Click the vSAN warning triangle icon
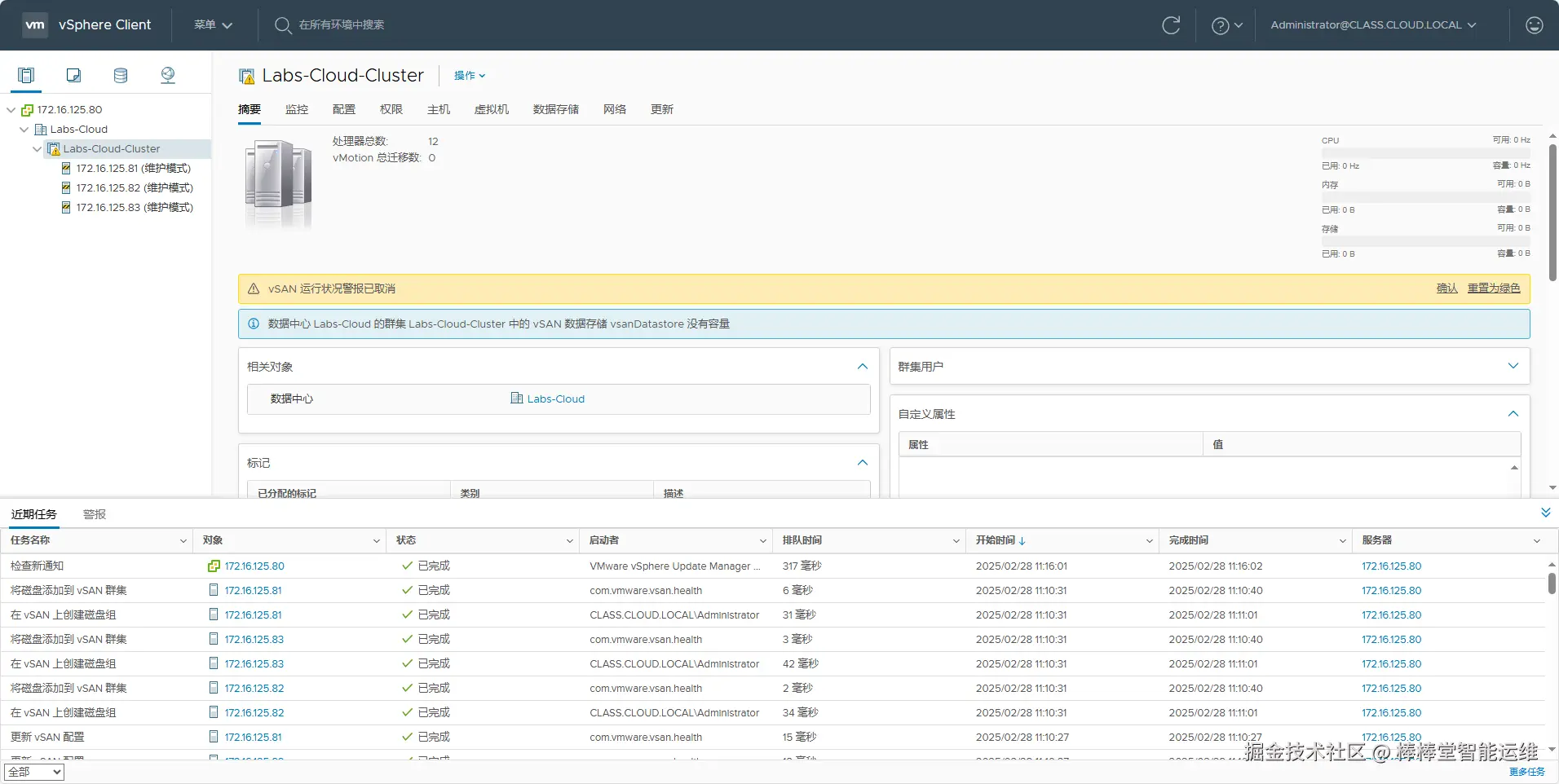Viewport: 1559px width, 784px height. (254, 288)
